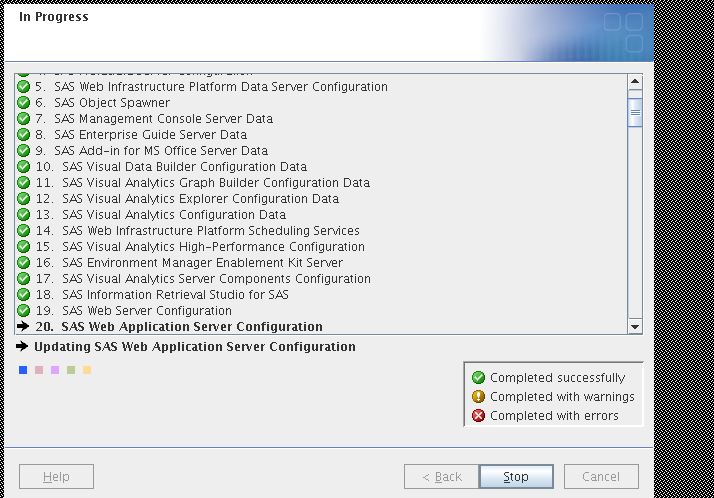This screenshot has width=714, height=498.
Task: Click the Help button
Action: pyautogui.click(x=56, y=477)
